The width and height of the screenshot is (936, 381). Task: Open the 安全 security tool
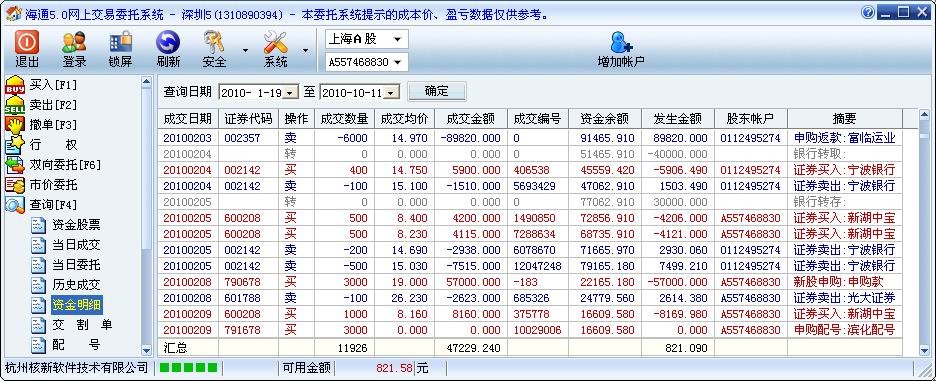(214, 50)
